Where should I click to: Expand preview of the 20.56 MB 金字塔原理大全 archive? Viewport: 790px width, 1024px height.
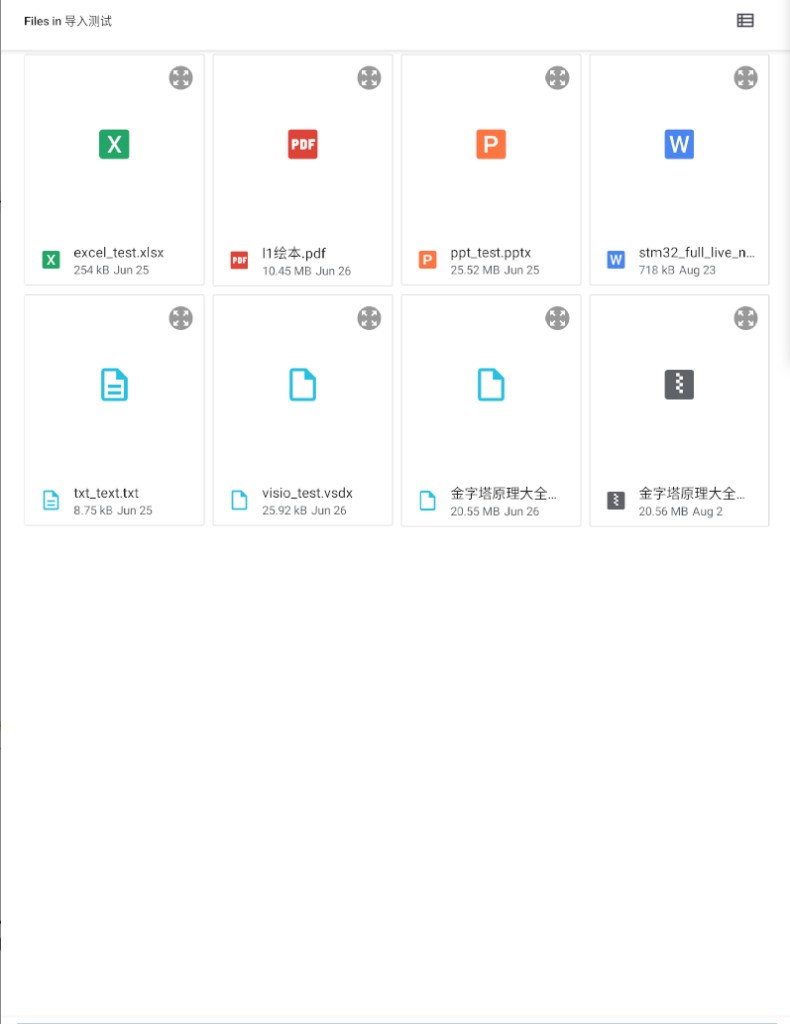(745, 318)
